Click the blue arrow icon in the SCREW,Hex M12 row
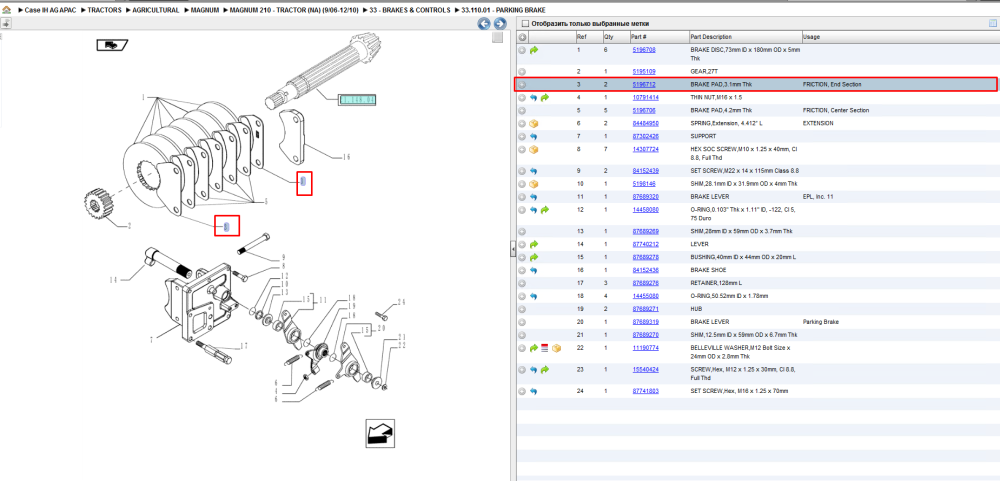The image size is (1000, 481). (x=534, y=370)
